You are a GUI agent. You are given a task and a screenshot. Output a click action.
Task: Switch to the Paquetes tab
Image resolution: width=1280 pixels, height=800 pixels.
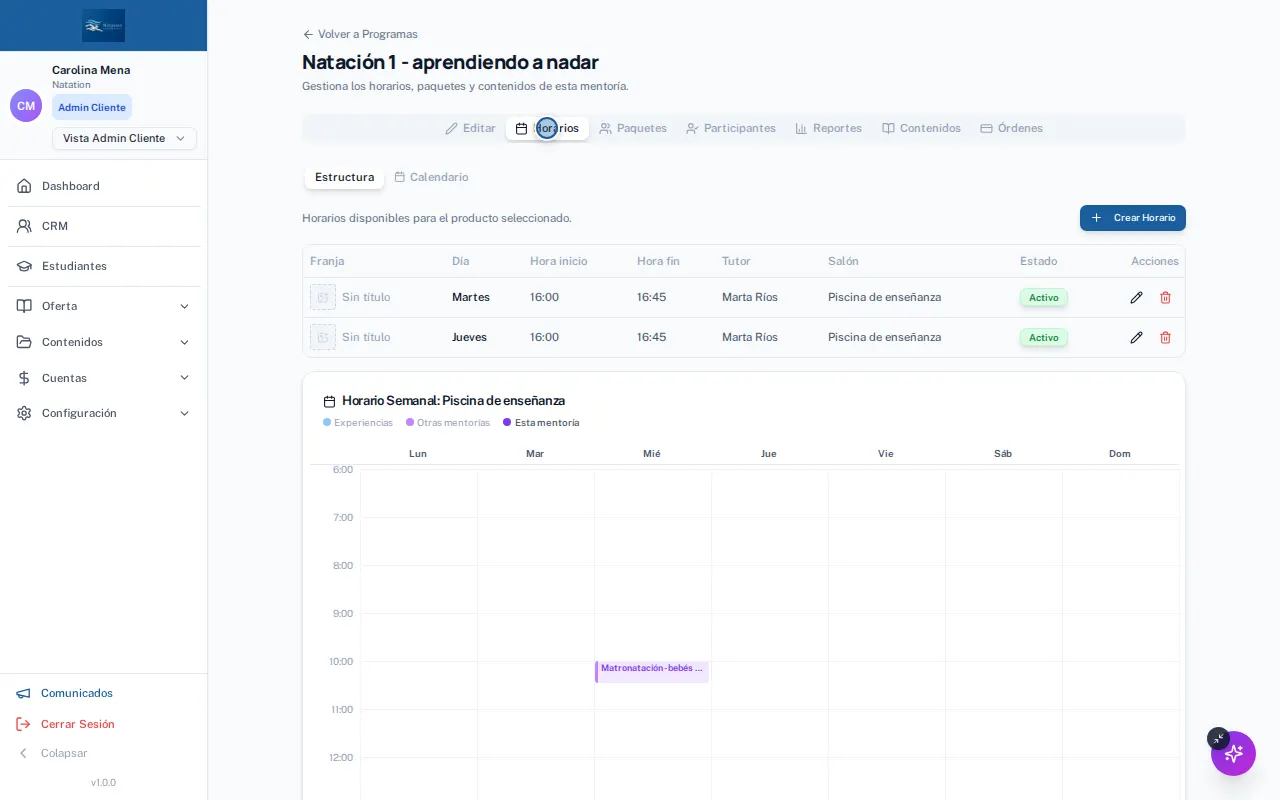tap(633, 128)
